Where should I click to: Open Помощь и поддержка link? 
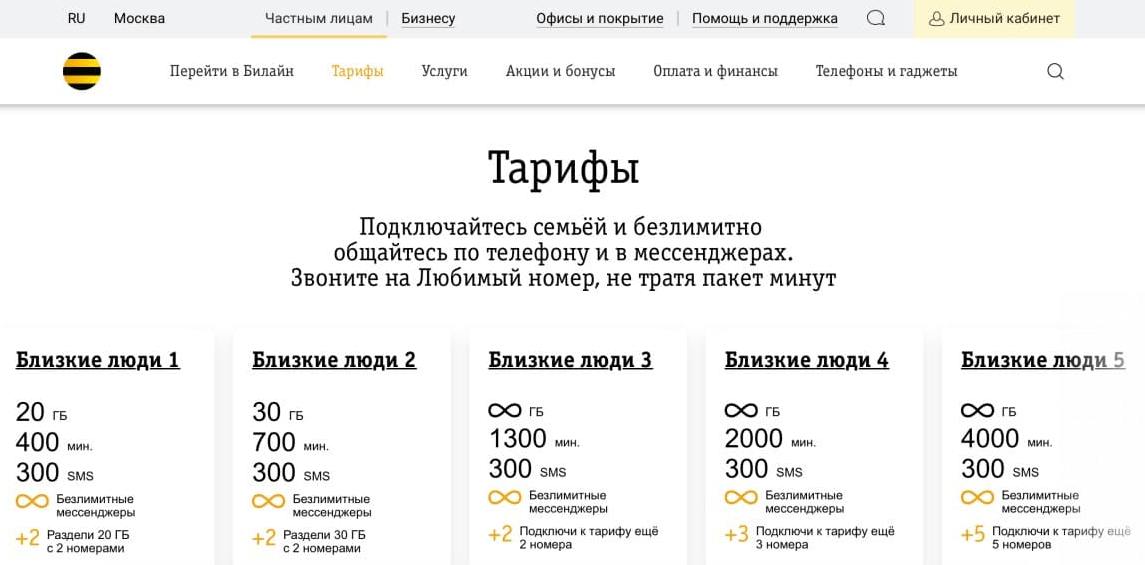[765, 19]
